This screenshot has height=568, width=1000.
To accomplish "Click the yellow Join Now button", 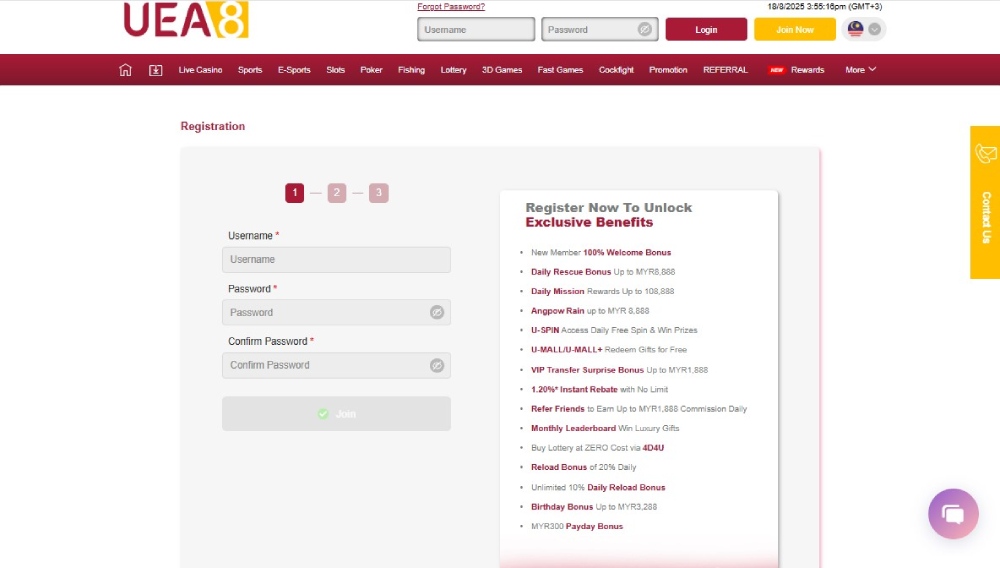I will coord(795,29).
